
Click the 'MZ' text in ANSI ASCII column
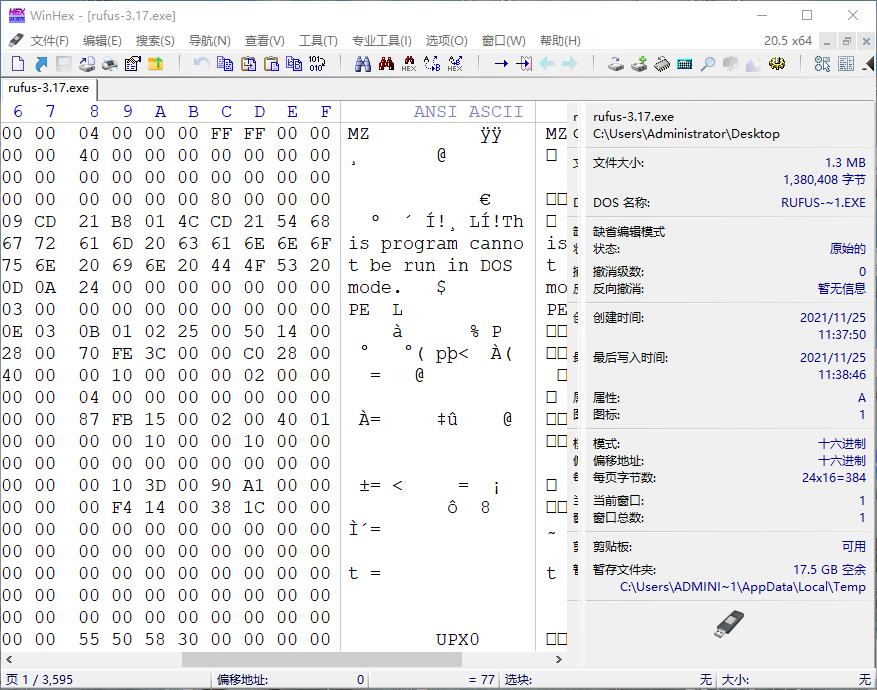[x=359, y=134]
